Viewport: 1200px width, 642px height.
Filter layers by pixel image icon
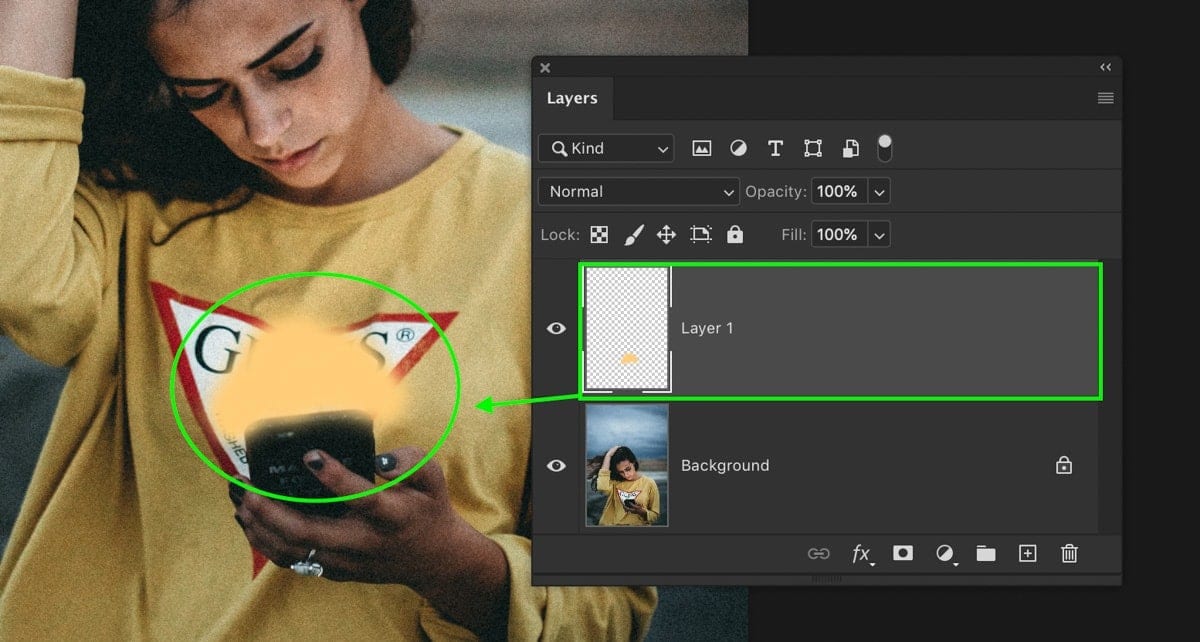(x=702, y=148)
